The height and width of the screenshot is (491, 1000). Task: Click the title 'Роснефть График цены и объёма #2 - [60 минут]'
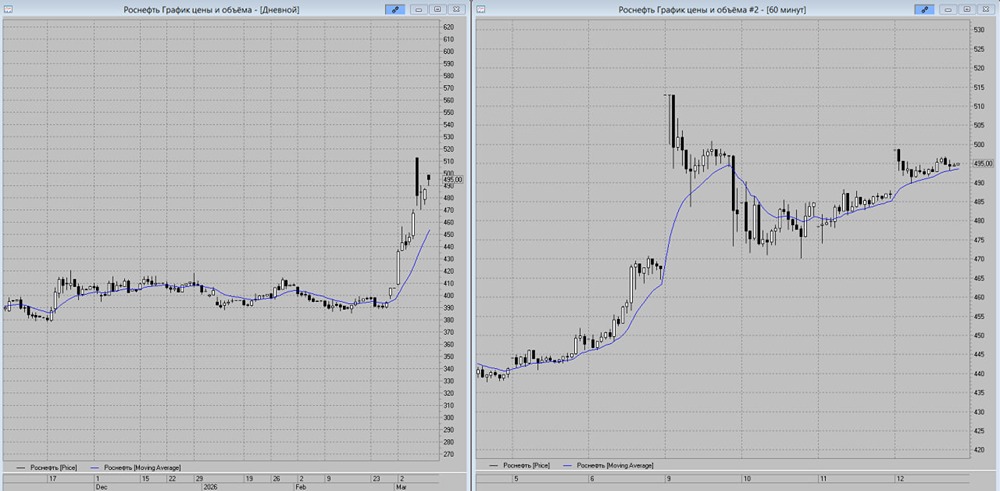coord(712,10)
